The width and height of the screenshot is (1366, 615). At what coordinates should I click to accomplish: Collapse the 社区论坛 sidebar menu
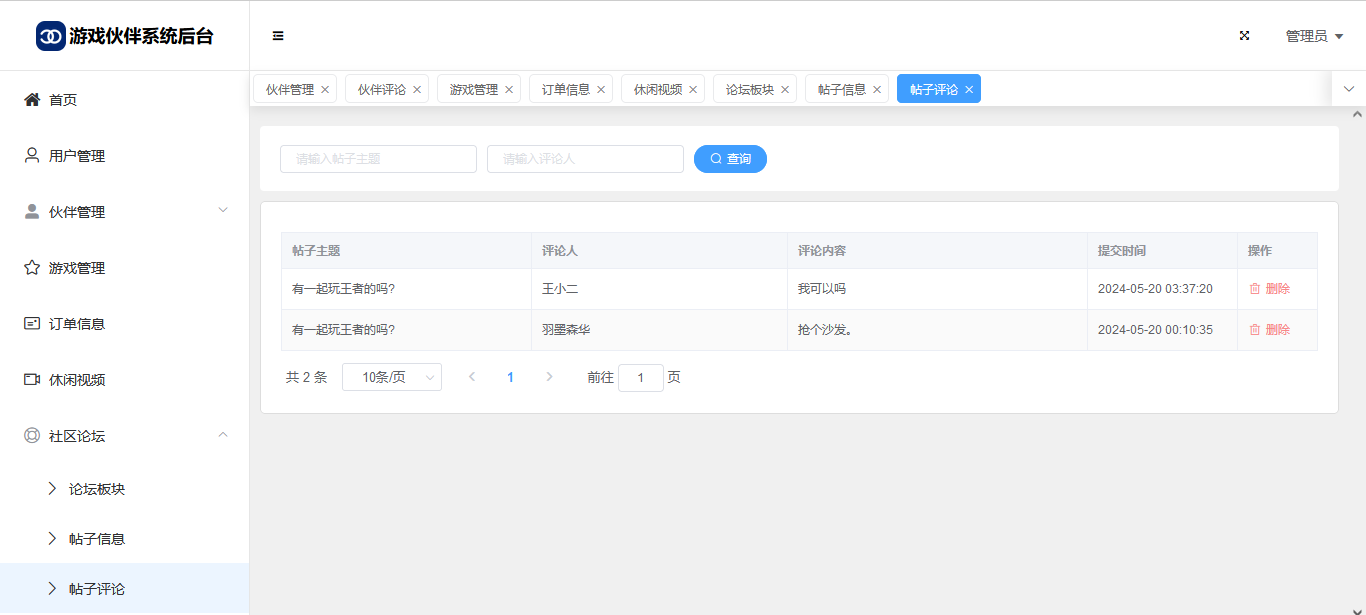pos(223,435)
